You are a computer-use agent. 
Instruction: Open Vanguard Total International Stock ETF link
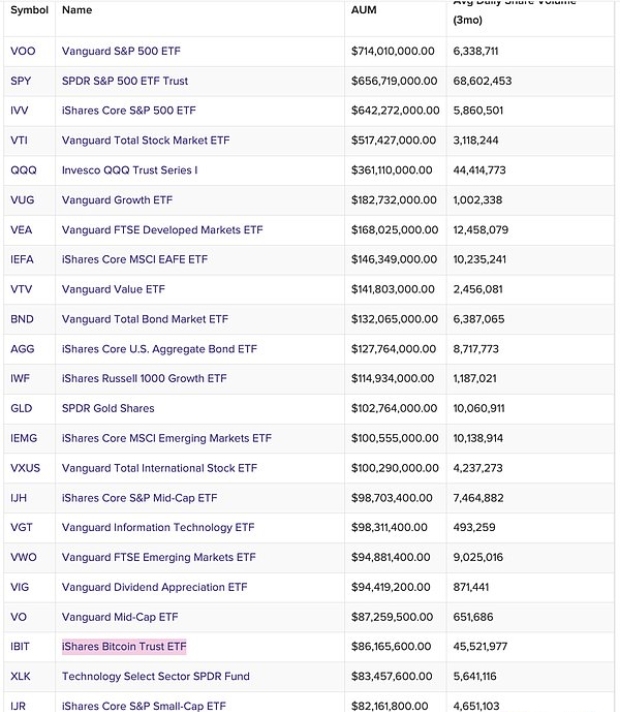point(159,468)
